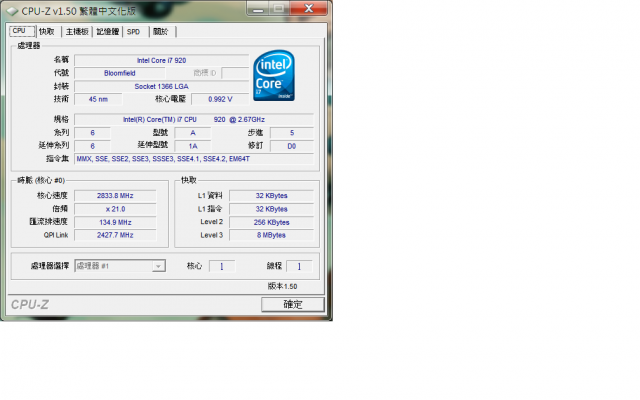Click the Bloomfield code name field

(120, 73)
